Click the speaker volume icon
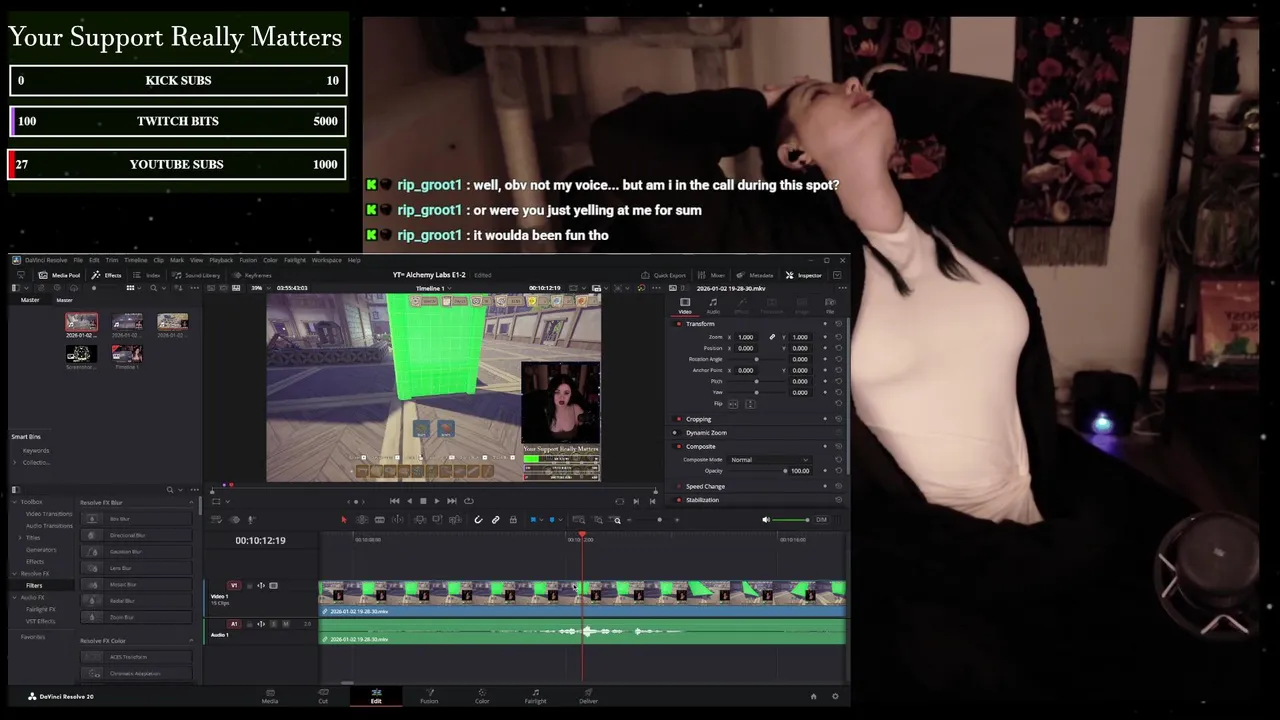This screenshot has height=720, width=1280. coord(766,520)
